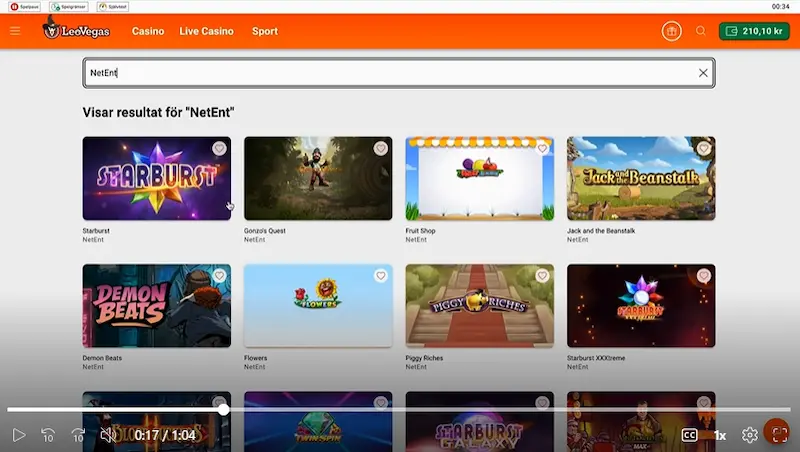Viewport: 800px width, 452px height.
Task: Change playback speed 1x control
Action: [x=719, y=435]
